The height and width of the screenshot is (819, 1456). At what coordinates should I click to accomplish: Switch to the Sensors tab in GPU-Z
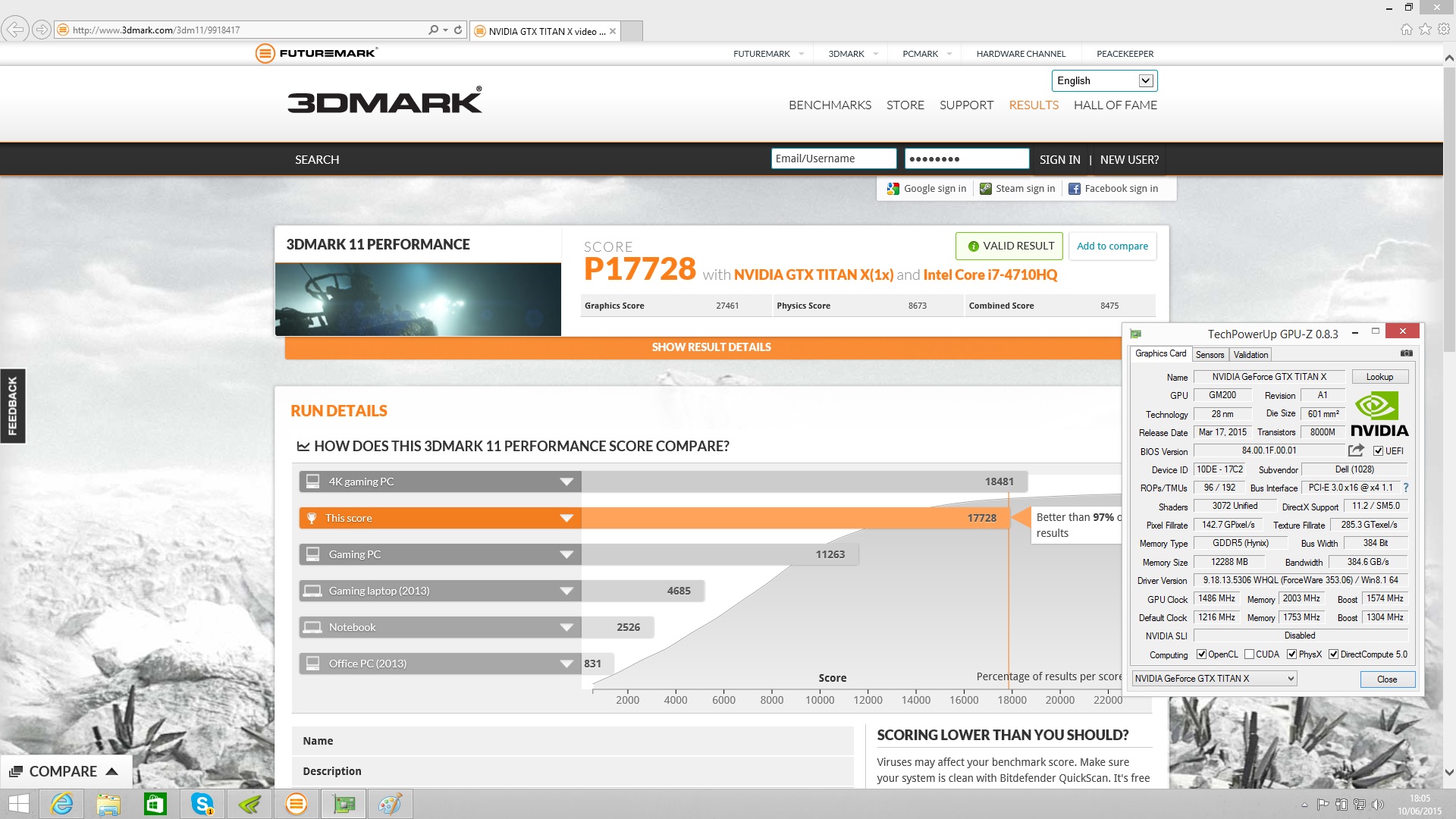(x=1210, y=354)
